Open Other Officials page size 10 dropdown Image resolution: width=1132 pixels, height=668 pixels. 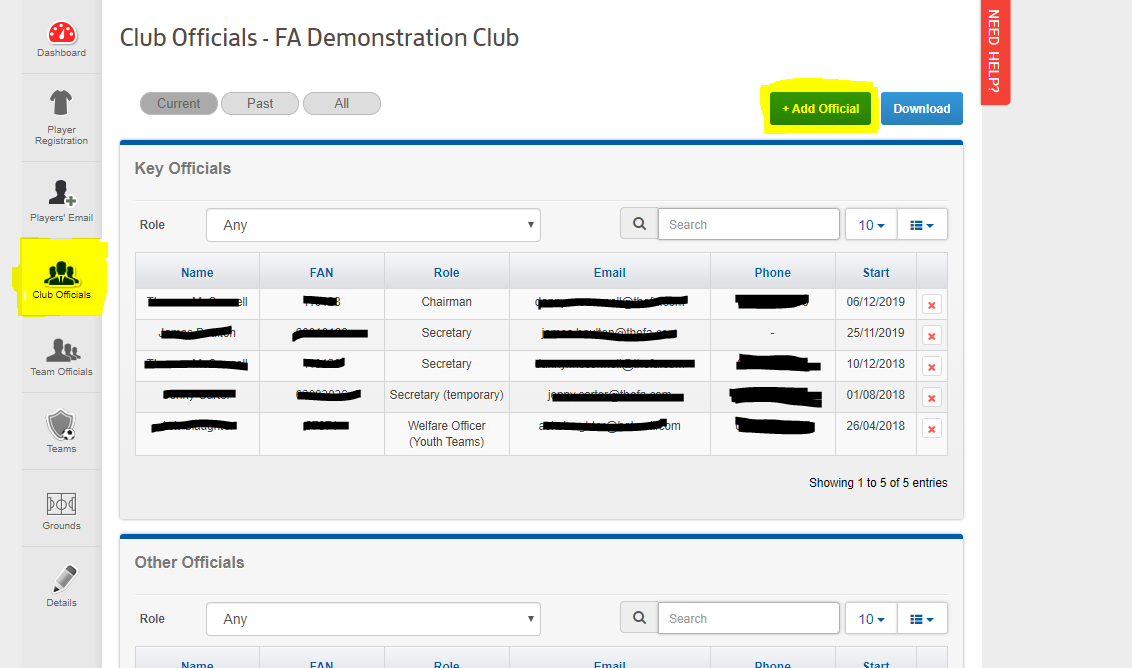tap(871, 619)
